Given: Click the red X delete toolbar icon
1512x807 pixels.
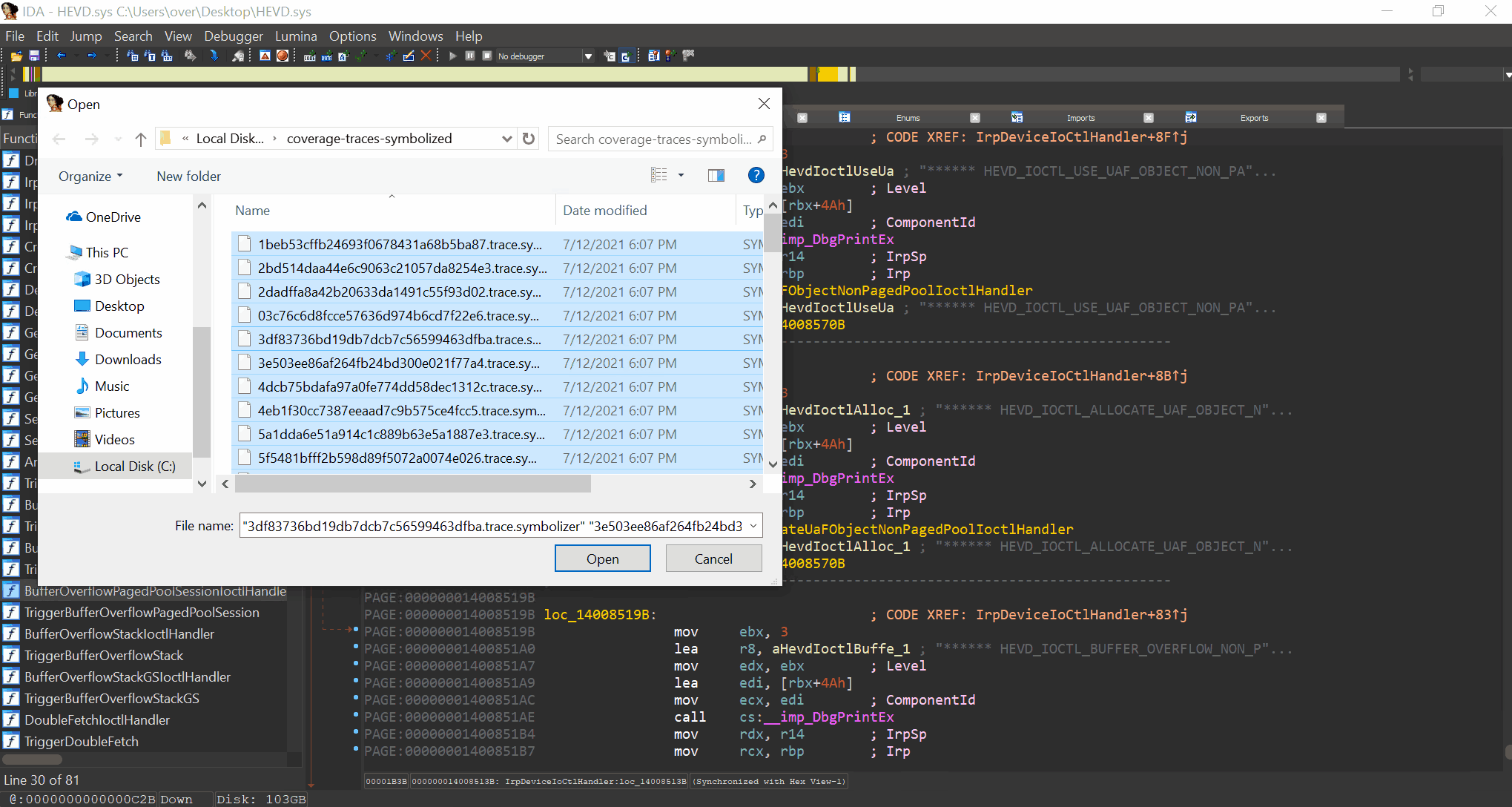Looking at the screenshot, I should click(x=426, y=56).
